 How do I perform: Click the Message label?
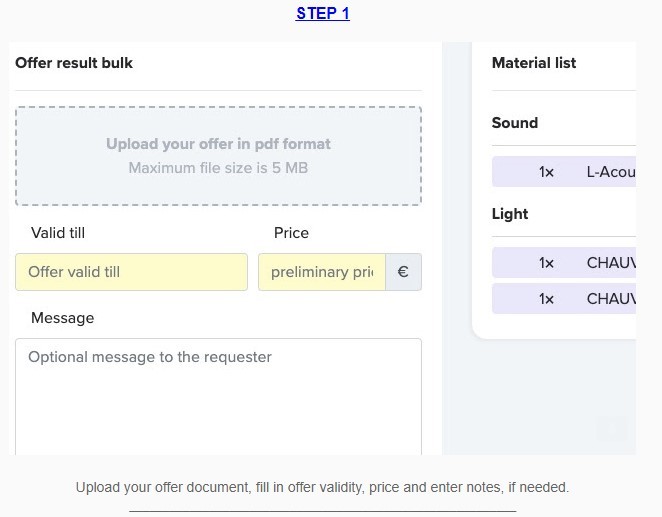click(62, 318)
